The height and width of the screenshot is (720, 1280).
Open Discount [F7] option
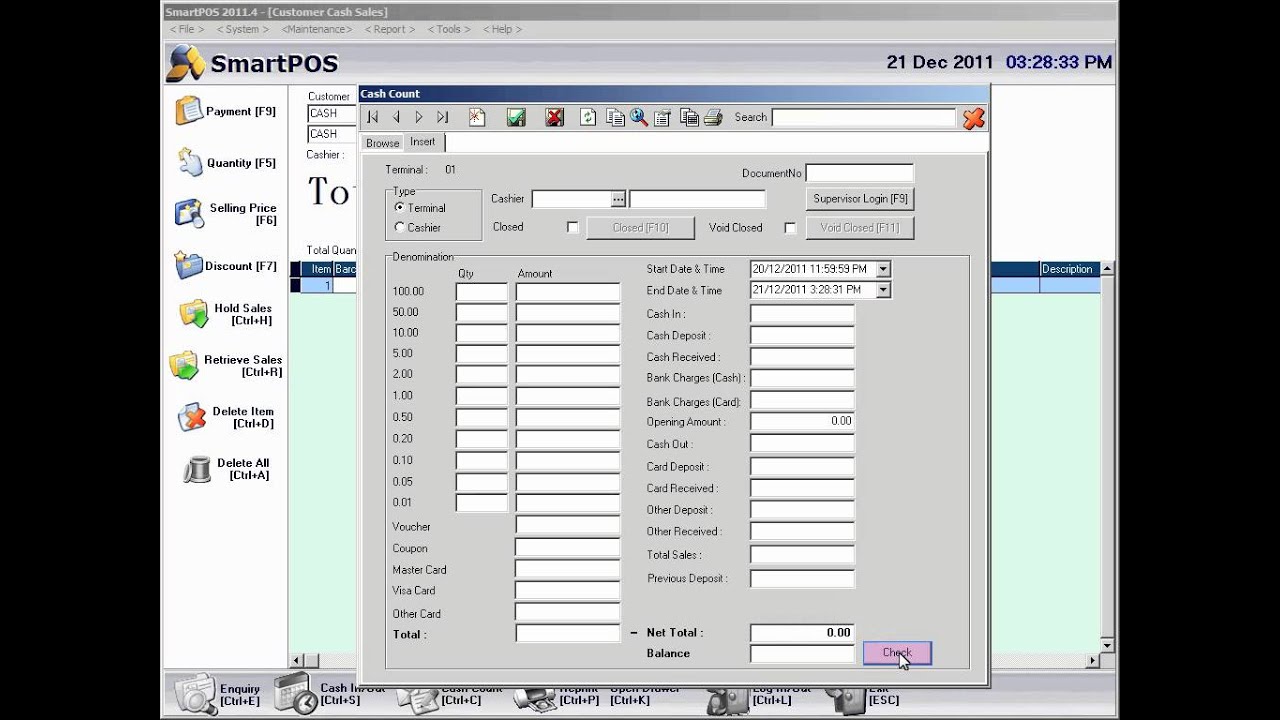point(226,265)
